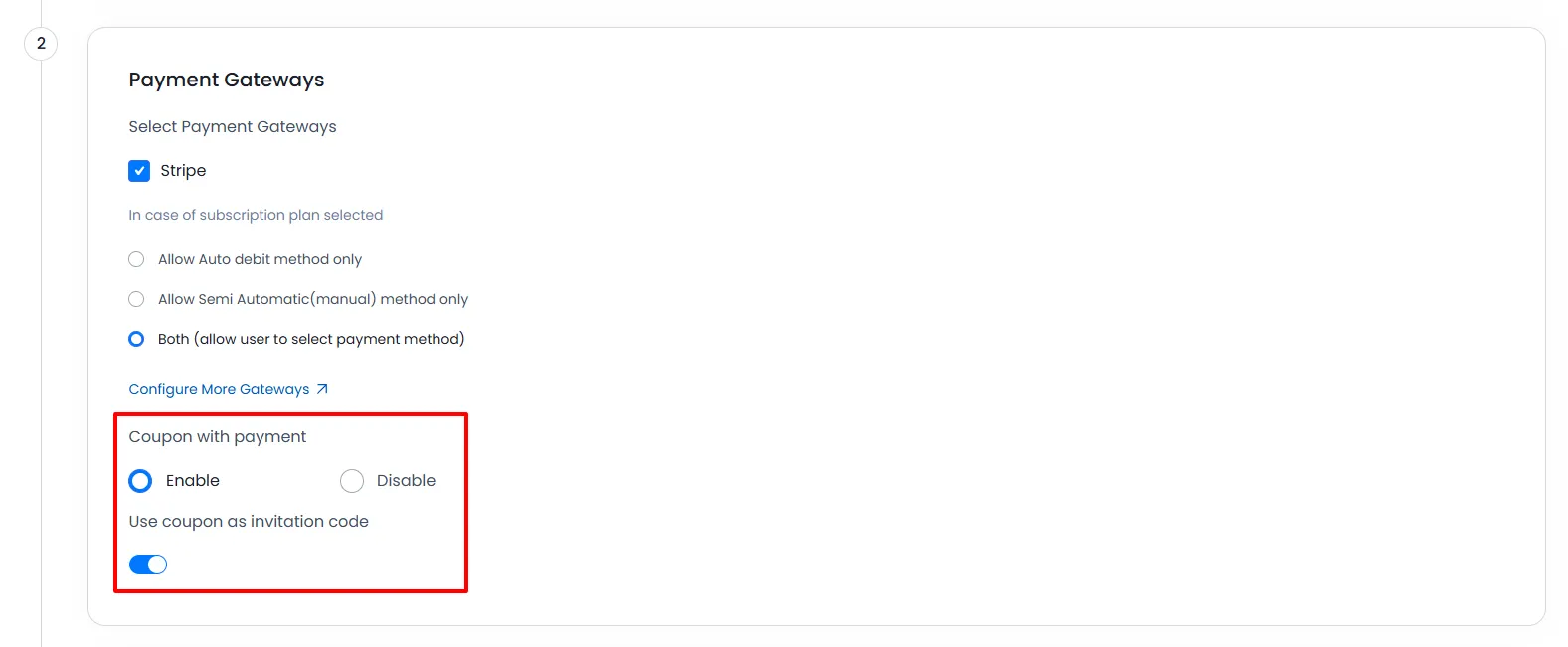Click the 'Coupon with payment' label
Image resolution: width=1568 pixels, height=647 pixels.
click(x=218, y=437)
